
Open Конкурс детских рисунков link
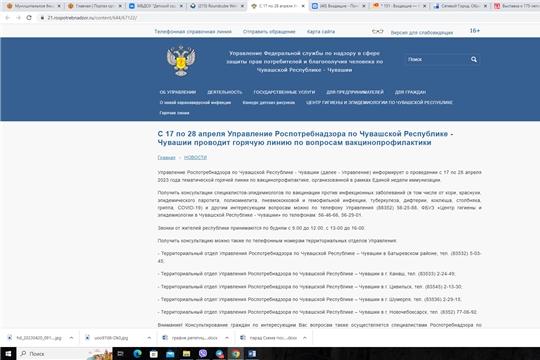point(269,102)
